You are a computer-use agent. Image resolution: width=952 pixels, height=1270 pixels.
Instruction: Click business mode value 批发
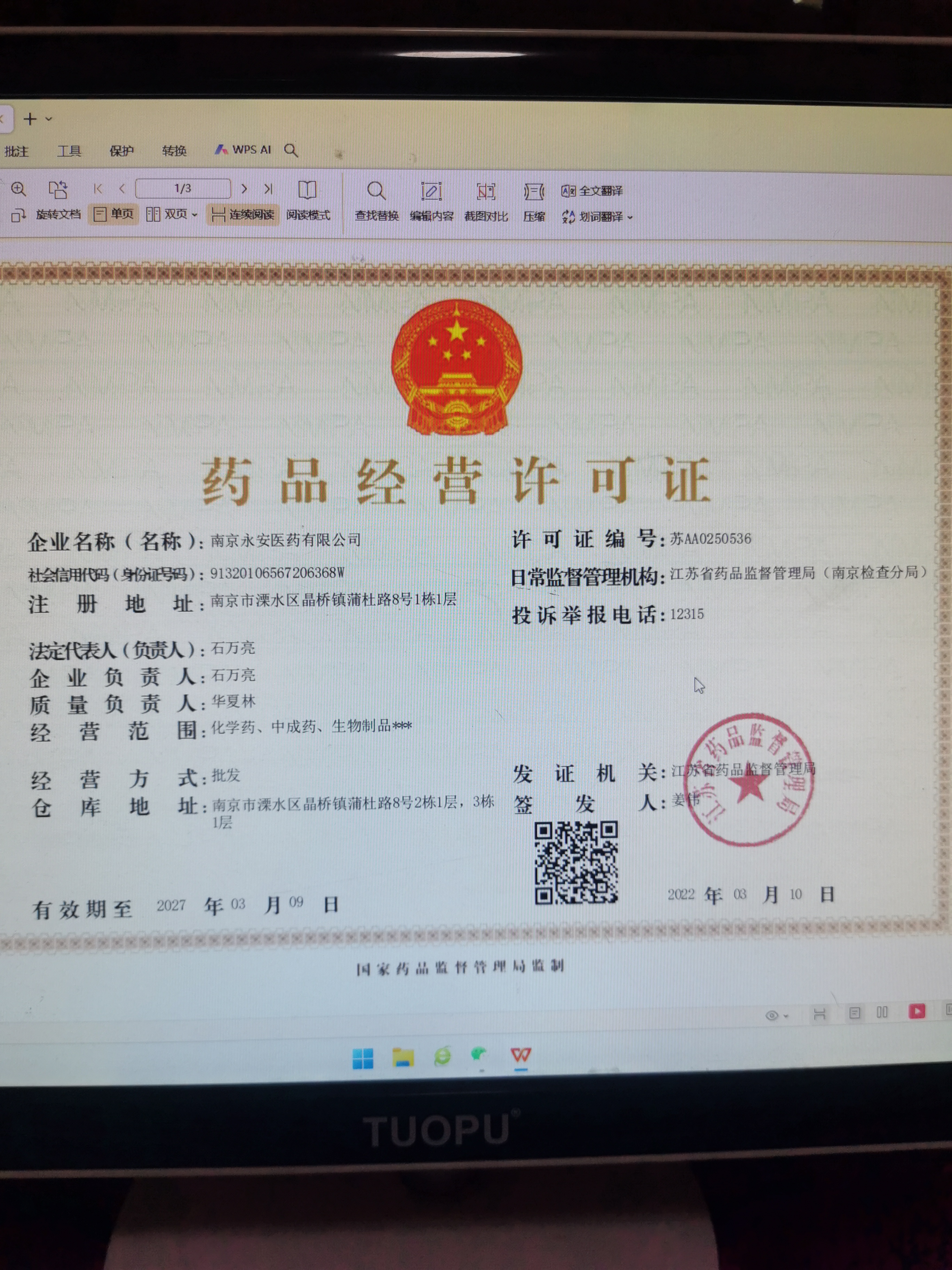[x=226, y=775]
